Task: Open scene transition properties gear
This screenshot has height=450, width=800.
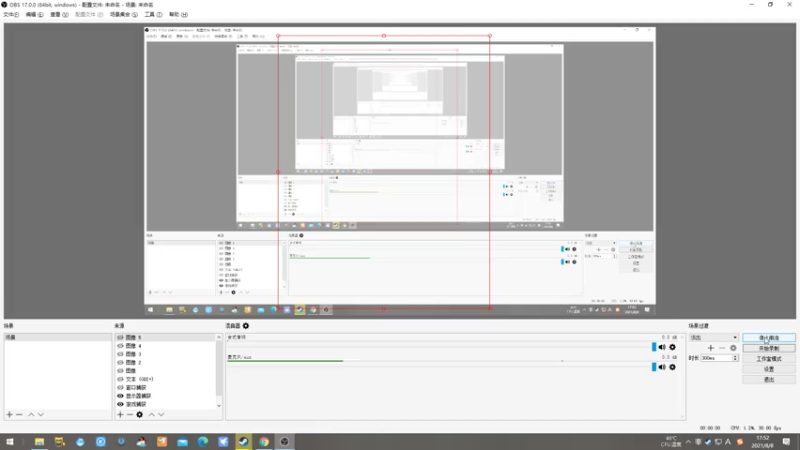Action: (733, 347)
